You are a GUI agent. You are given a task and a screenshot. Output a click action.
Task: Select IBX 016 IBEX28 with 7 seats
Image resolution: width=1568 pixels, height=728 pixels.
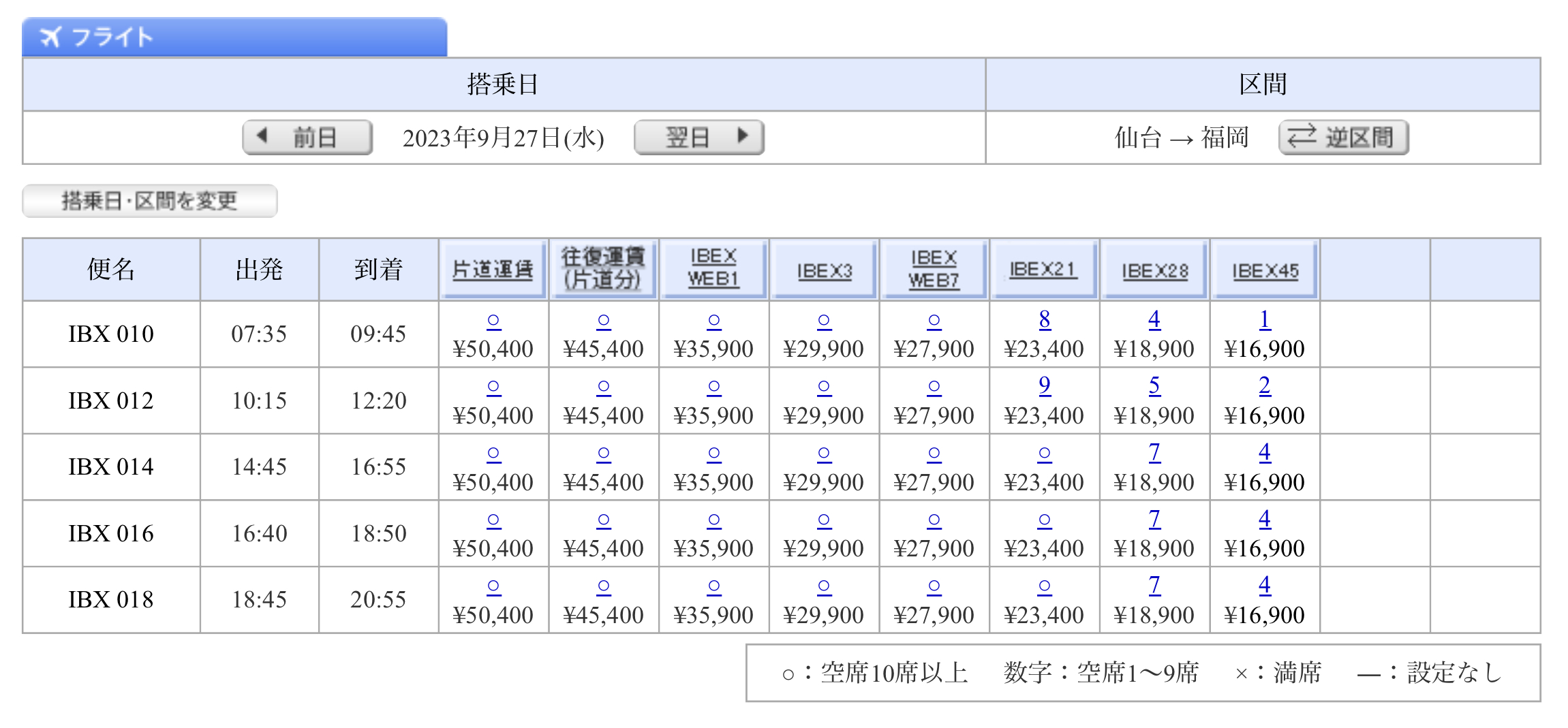1154,519
